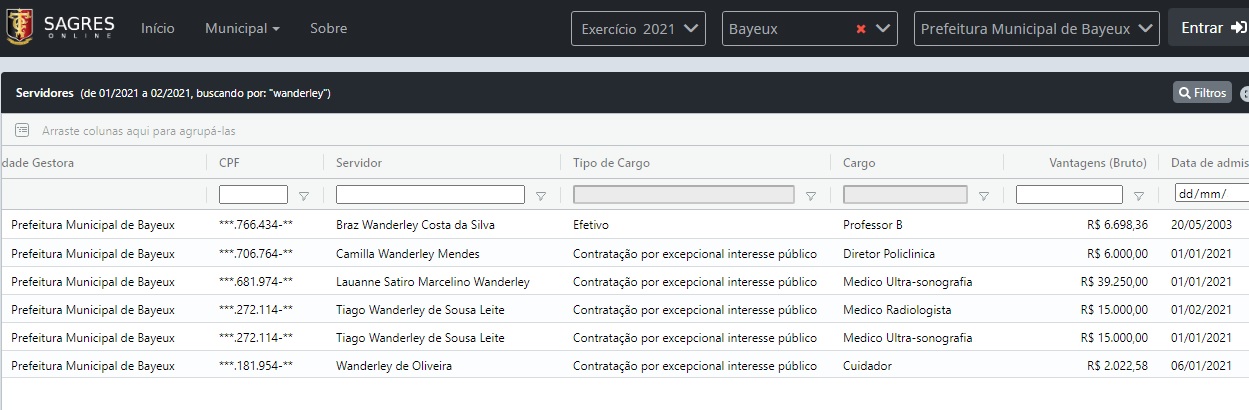Viewport: 1249px width, 410px height.
Task: Click the CPF filter input box
Action: tap(253, 195)
